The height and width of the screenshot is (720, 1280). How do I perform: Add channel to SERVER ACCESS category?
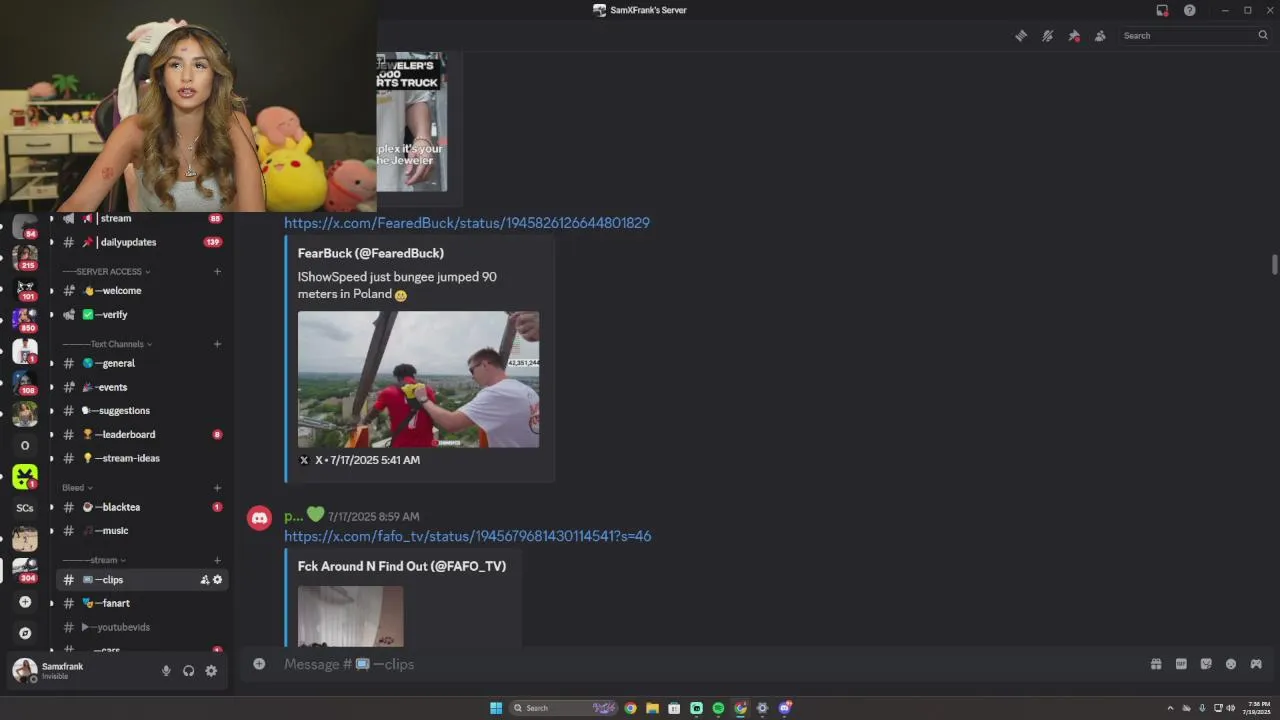point(217,271)
